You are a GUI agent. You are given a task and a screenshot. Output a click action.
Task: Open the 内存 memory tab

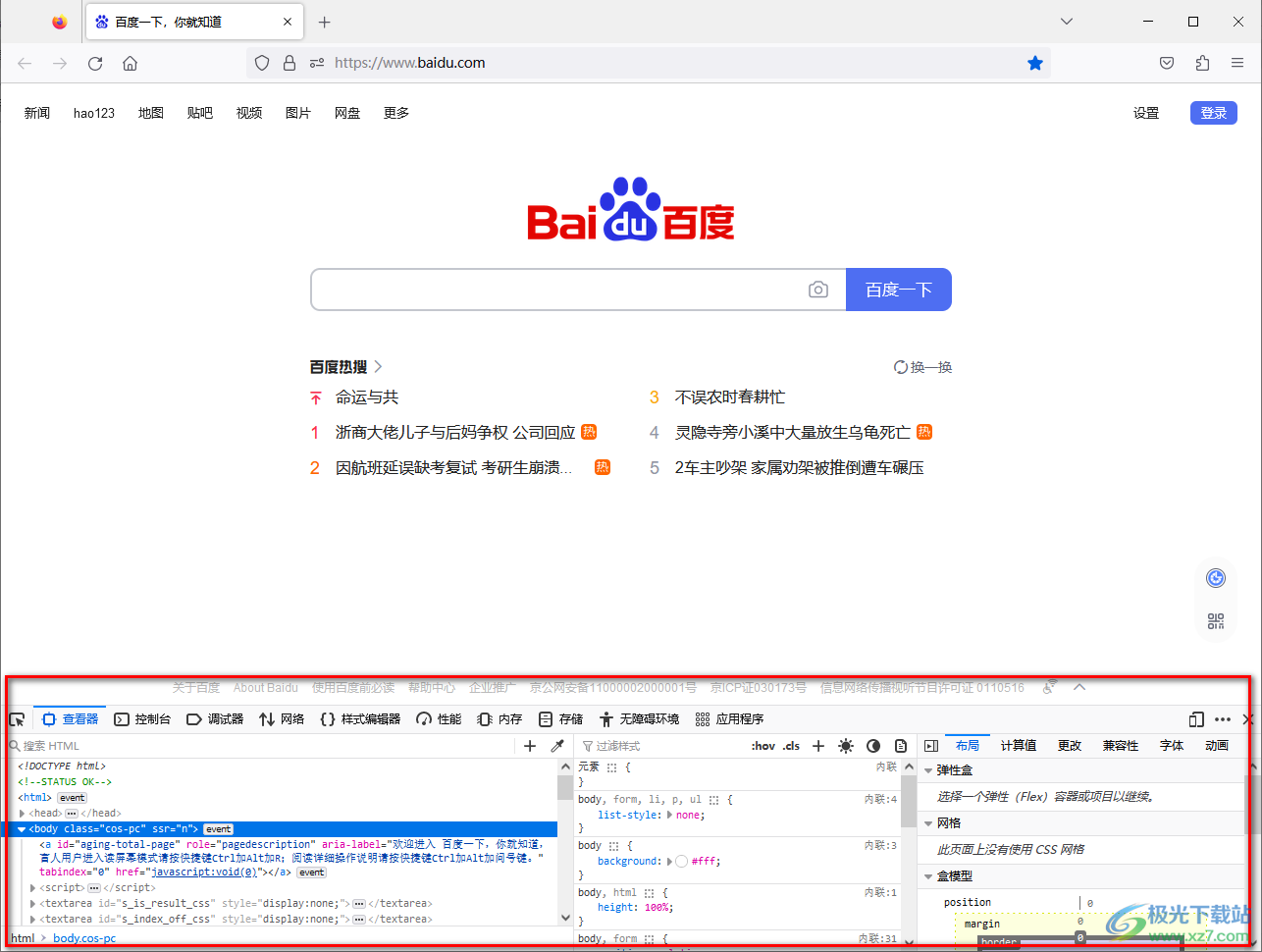click(x=500, y=719)
